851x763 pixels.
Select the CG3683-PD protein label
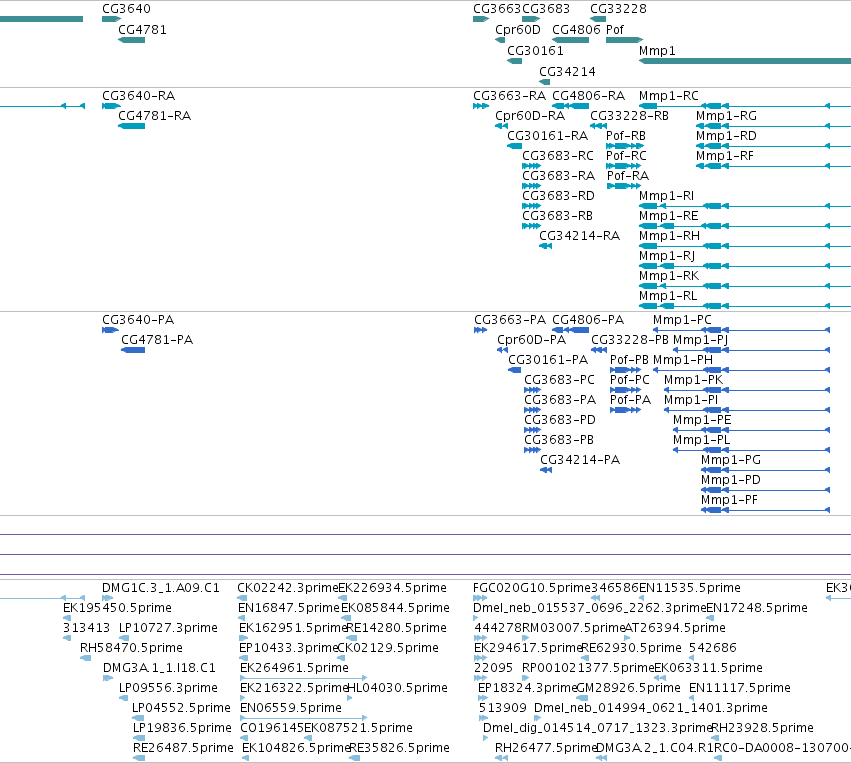point(560,421)
